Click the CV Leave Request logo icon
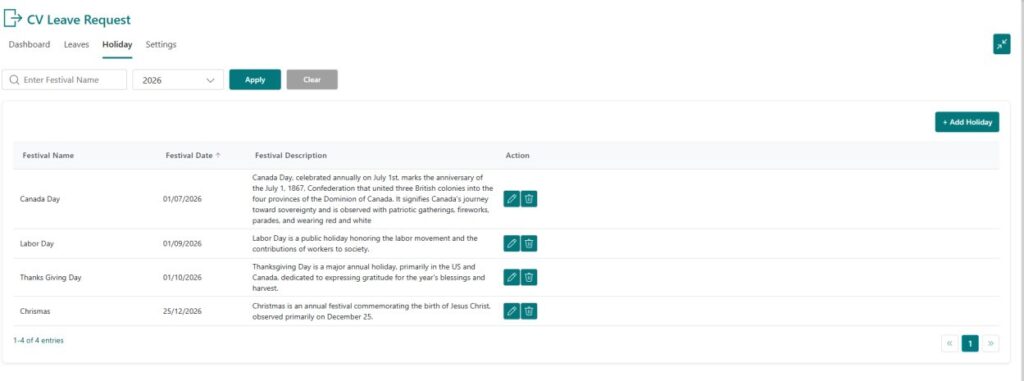This screenshot has height=381, width=1024. (x=12, y=18)
